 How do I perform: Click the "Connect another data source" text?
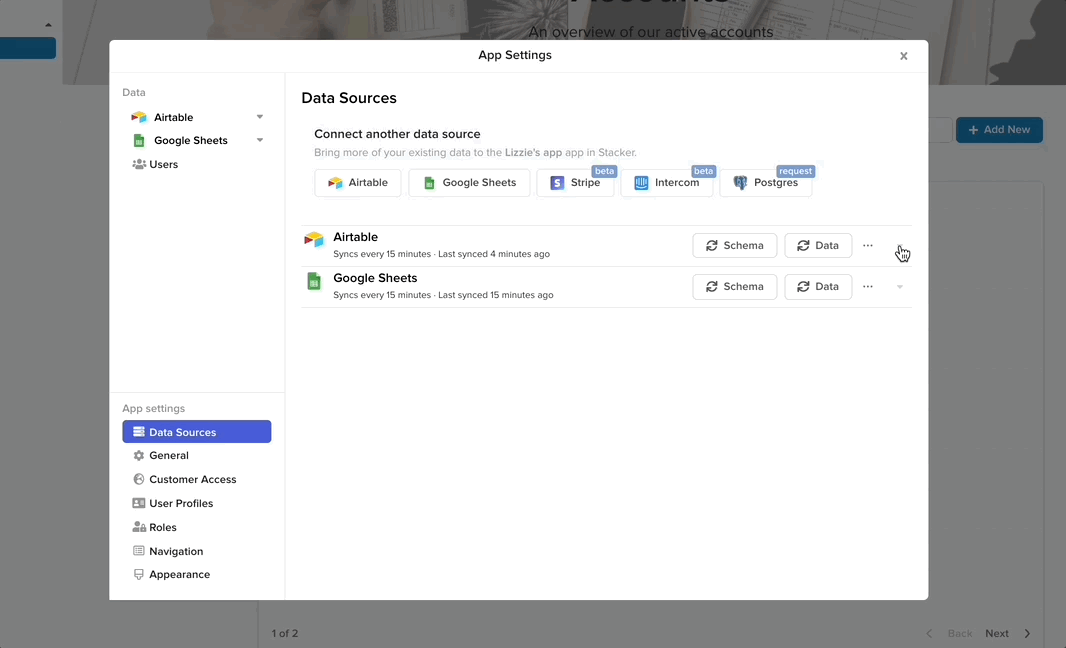coord(397,134)
